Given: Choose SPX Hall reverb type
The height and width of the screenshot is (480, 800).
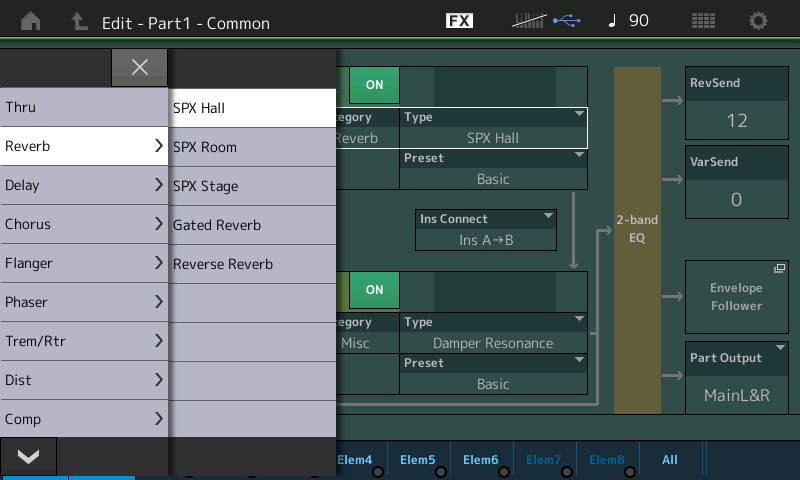Looking at the screenshot, I should coord(252,108).
